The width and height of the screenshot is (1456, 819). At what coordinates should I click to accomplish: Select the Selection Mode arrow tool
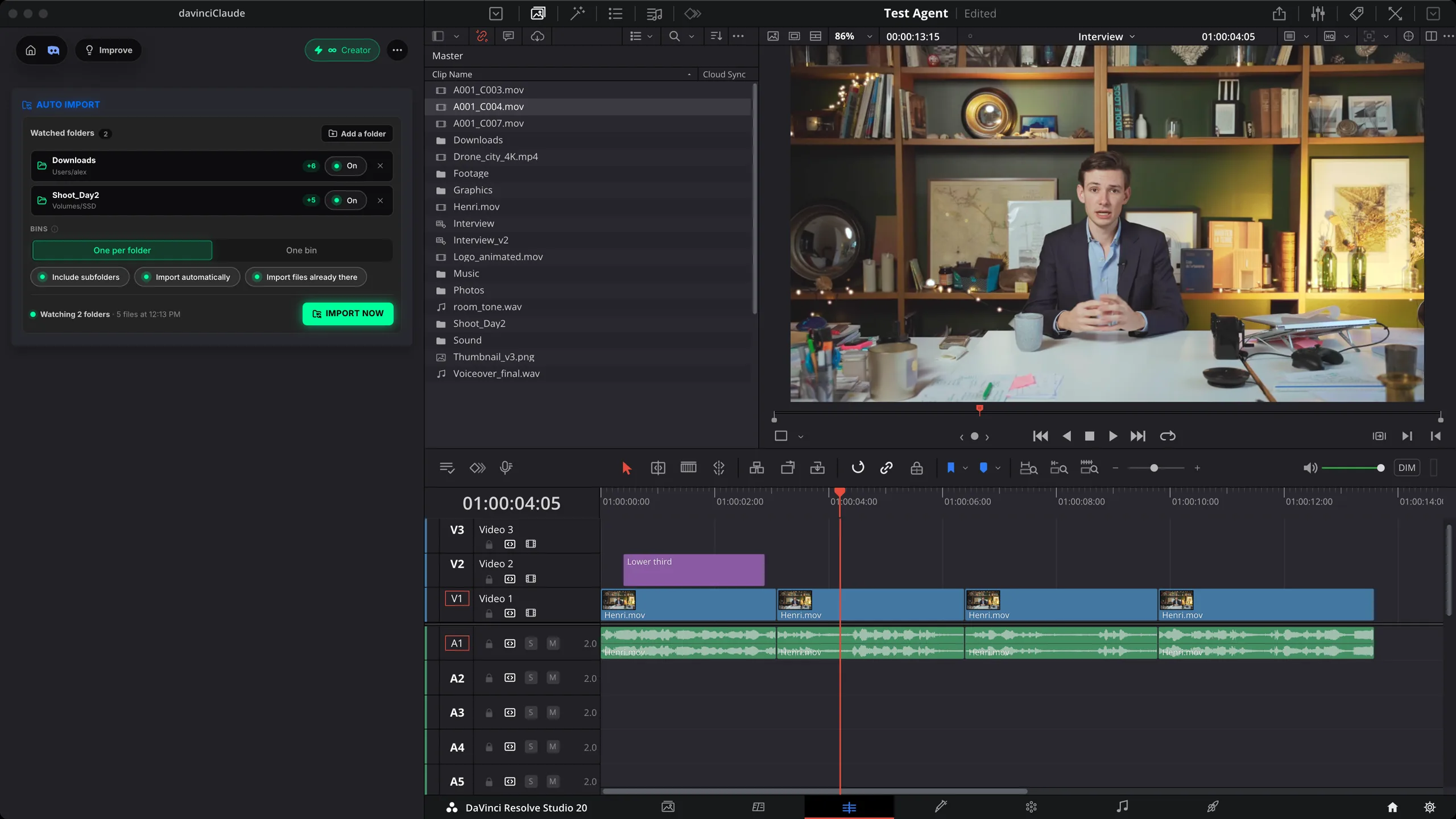point(626,468)
